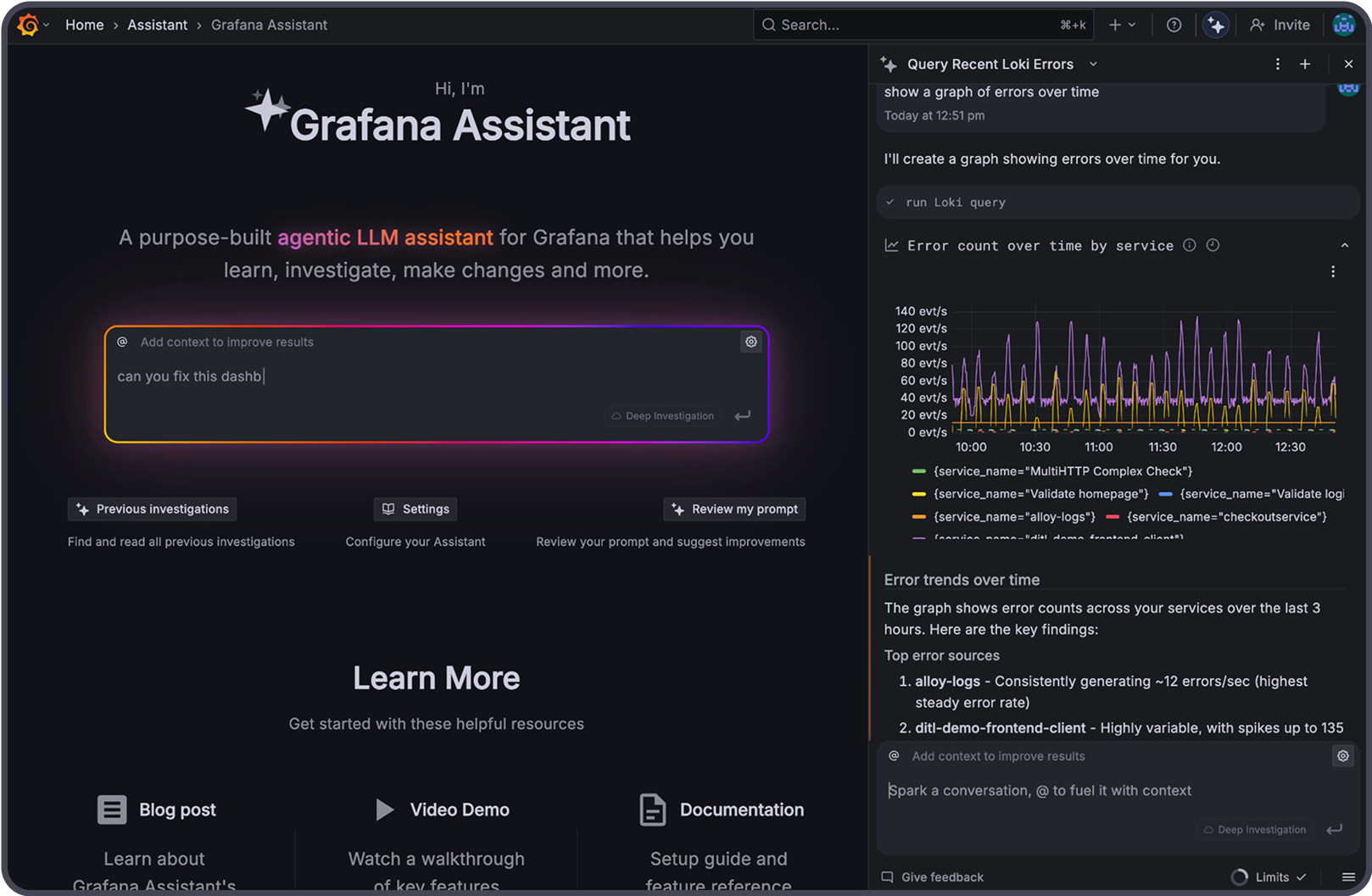Start a new conversation with the plus icon
Viewport: 1372px width, 896px height.
coord(1305,64)
